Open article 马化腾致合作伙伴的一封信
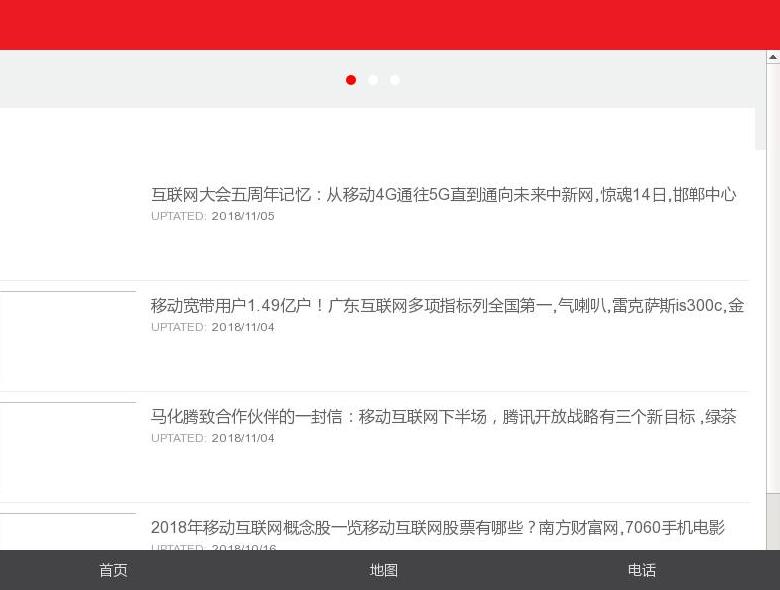Viewport: 780px width, 590px height. tap(443, 416)
